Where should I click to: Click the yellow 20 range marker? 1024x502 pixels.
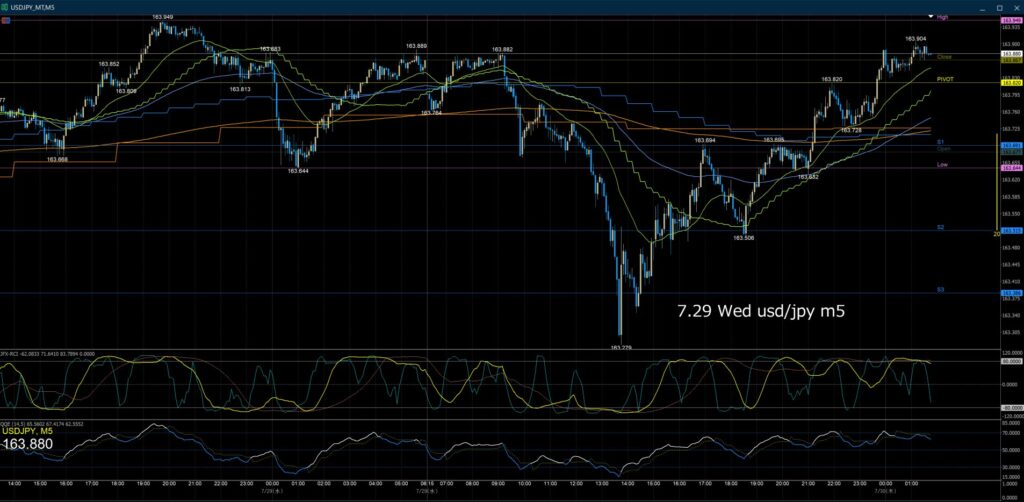(x=996, y=233)
